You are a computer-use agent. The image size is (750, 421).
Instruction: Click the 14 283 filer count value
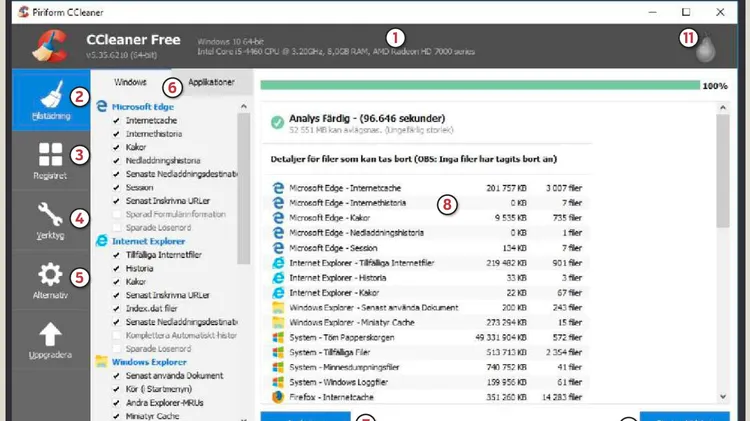tap(562, 397)
